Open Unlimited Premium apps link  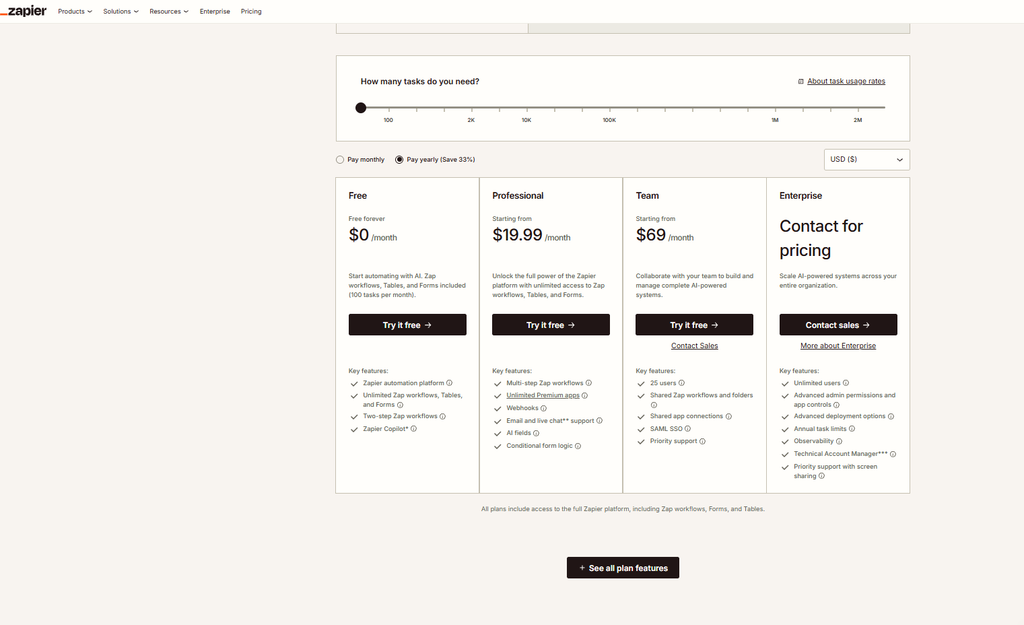(x=543, y=396)
